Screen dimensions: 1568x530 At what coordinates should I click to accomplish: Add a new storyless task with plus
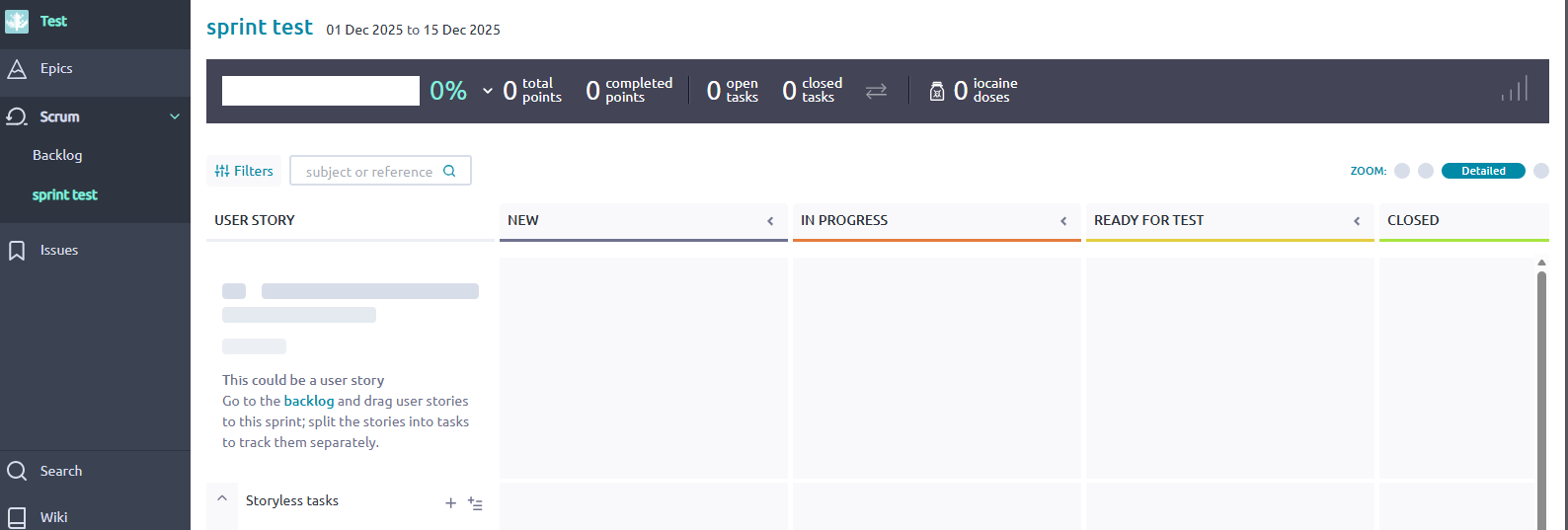point(450,503)
